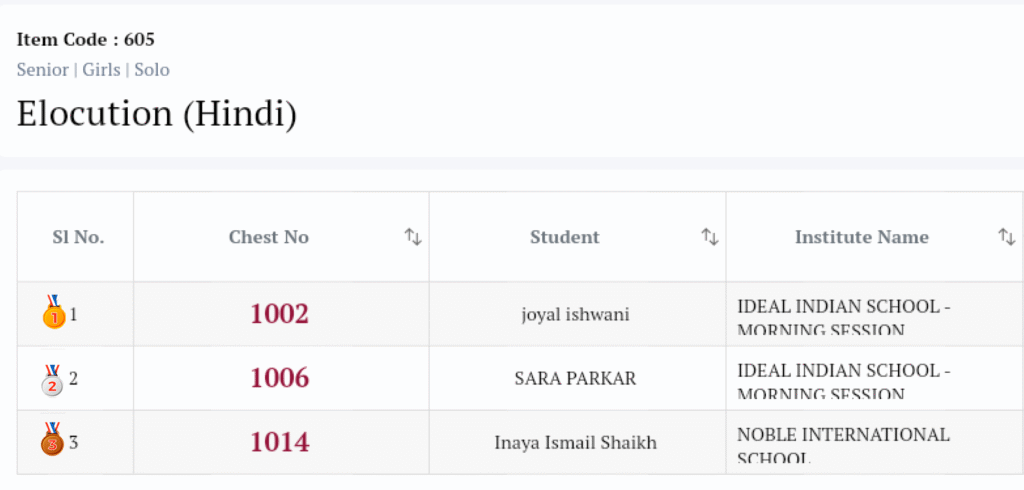Click student name SARA PARKAR
Image resolution: width=1024 pixels, height=490 pixels.
tap(576, 378)
